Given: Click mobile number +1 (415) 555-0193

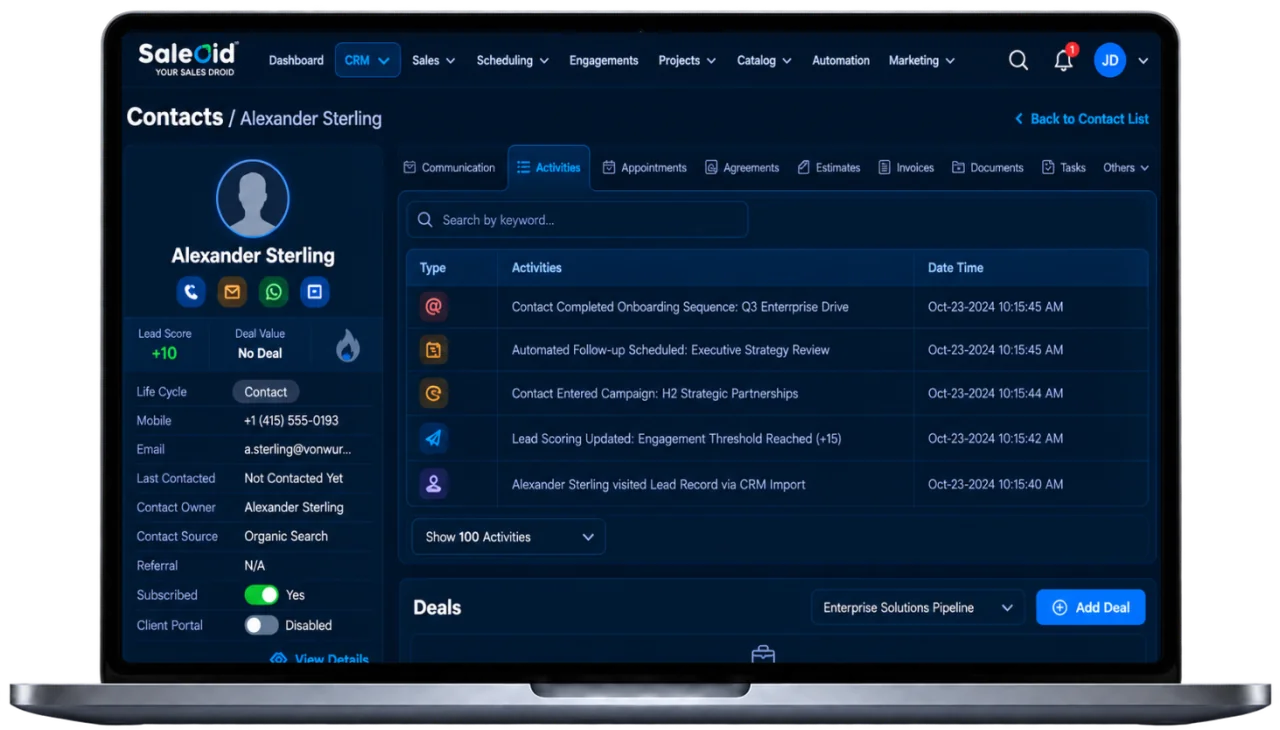Looking at the screenshot, I should [291, 421].
